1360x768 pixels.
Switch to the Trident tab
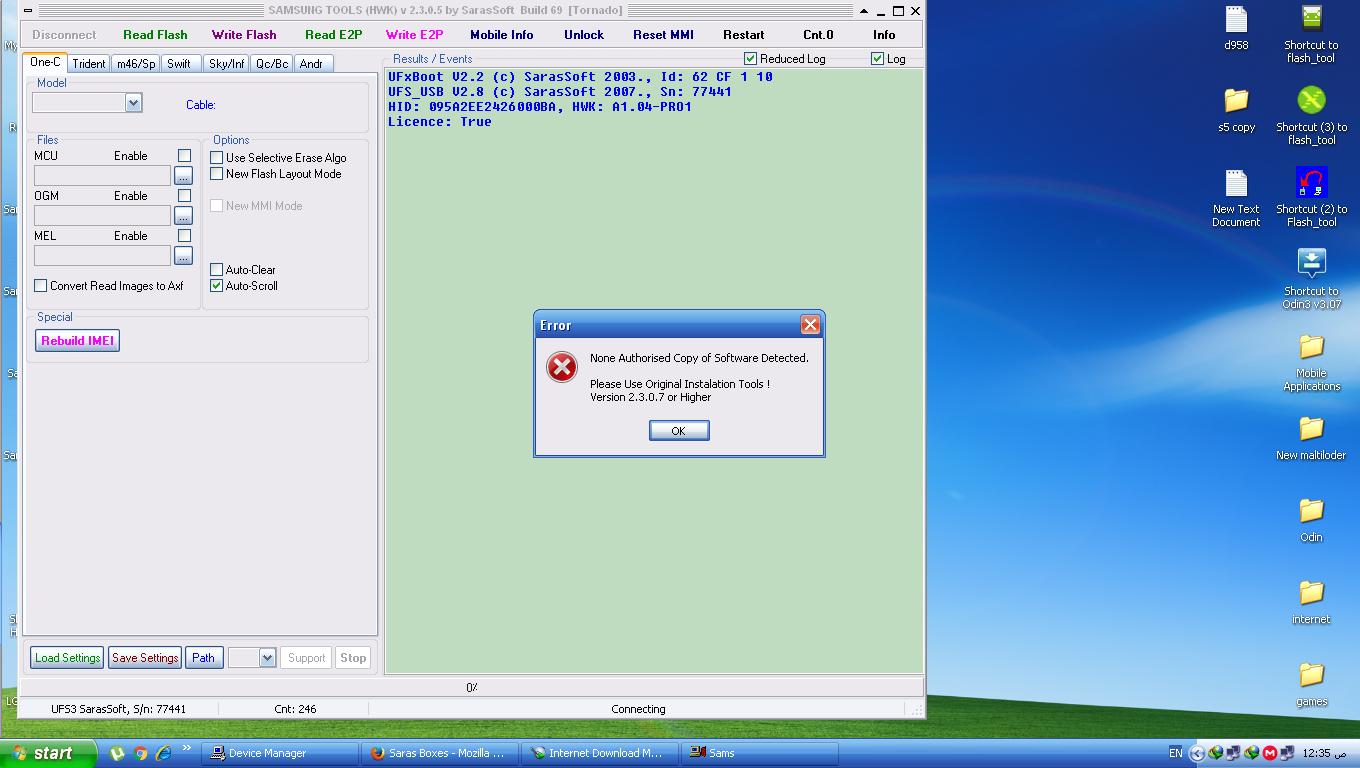click(x=89, y=64)
